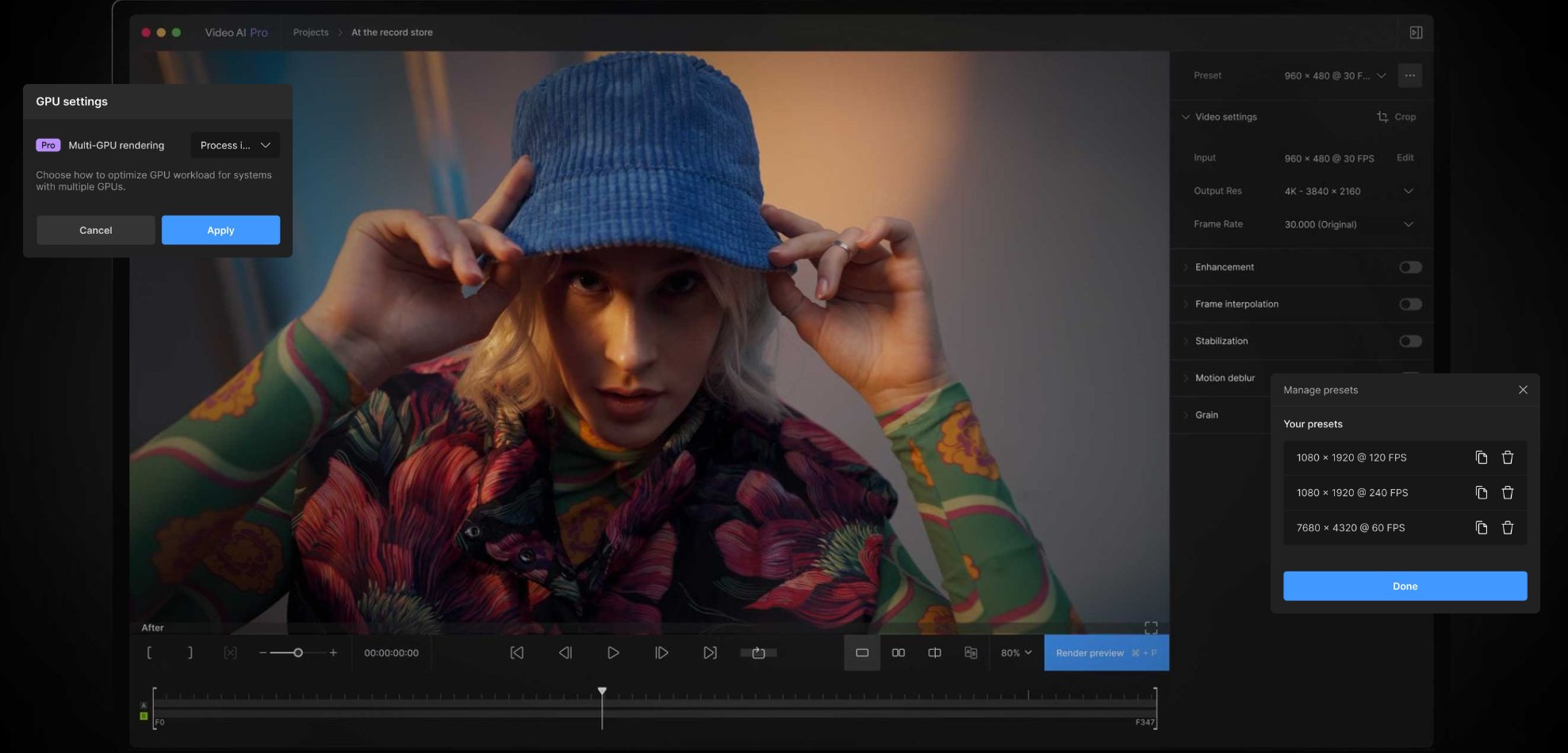Enter fullscreen preview mode

pyautogui.click(x=1151, y=628)
